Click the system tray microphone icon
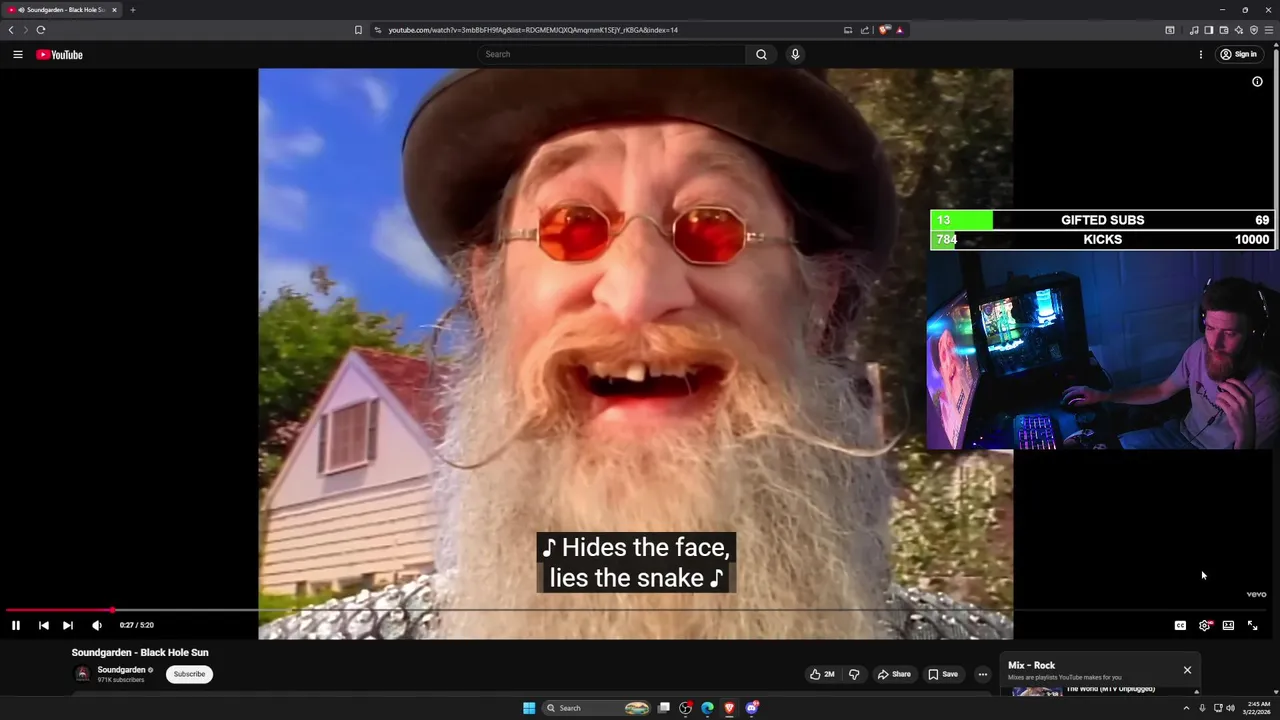This screenshot has width=1280, height=720. (1203, 708)
